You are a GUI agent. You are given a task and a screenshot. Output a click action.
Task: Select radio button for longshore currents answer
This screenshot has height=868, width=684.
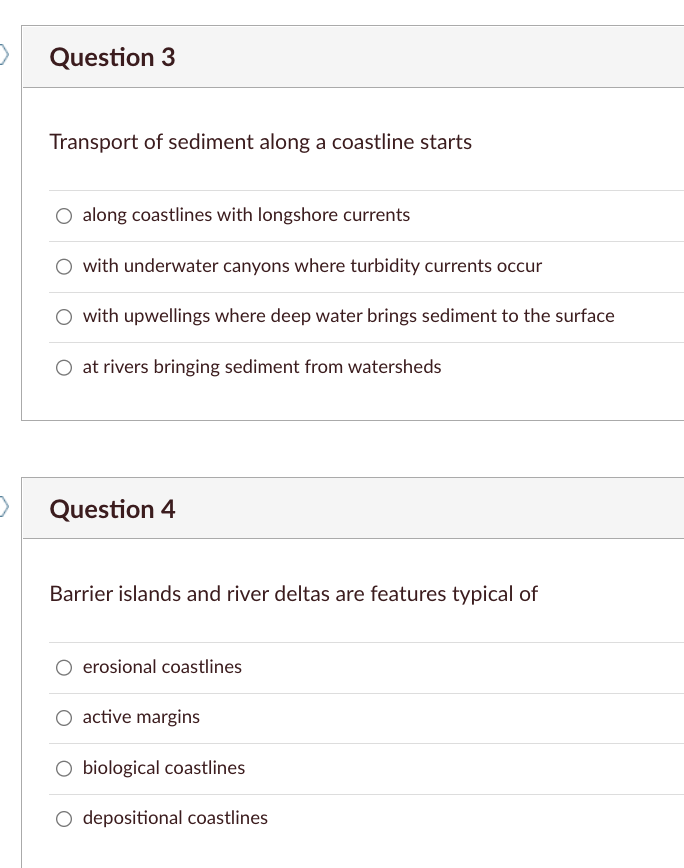[x=65, y=216]
